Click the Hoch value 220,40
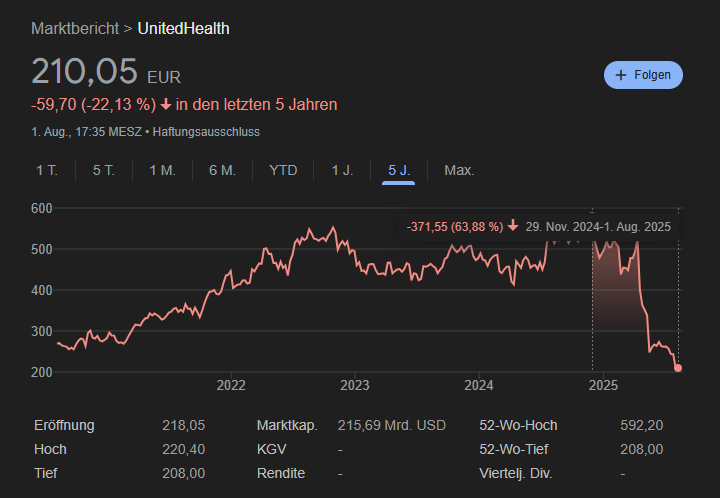This screenshot has width=720, height=498. pyautogui.click(x=183, y=449)
